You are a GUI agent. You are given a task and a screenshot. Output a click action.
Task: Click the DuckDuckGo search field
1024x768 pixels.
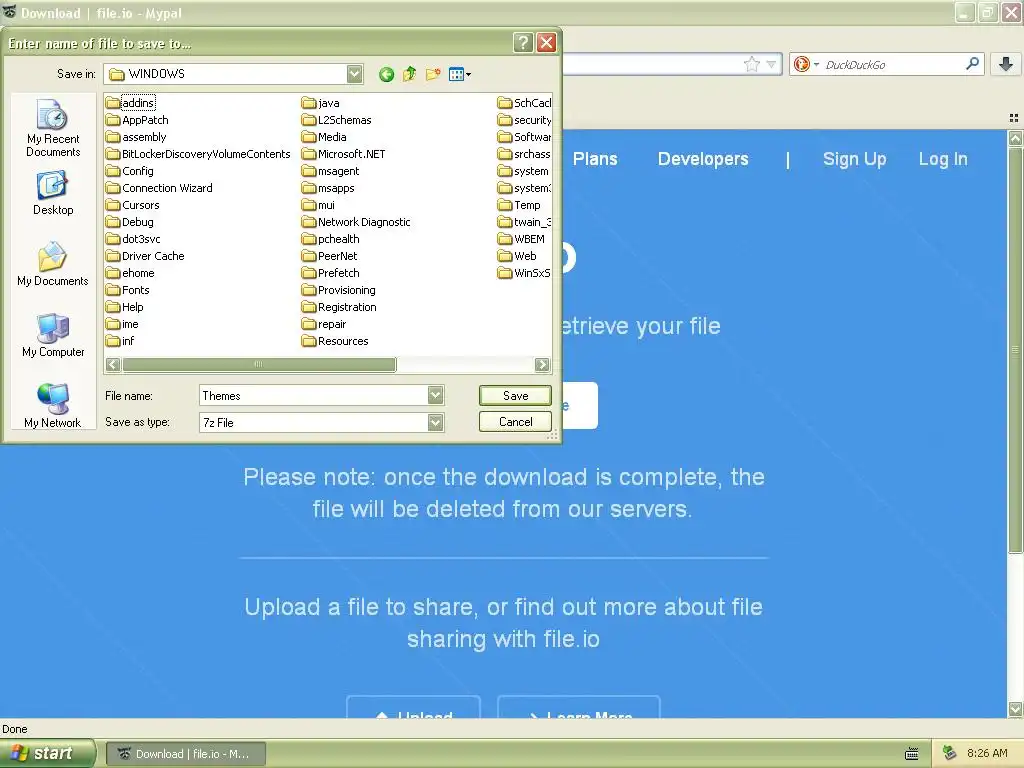click(x=892, y=64)
